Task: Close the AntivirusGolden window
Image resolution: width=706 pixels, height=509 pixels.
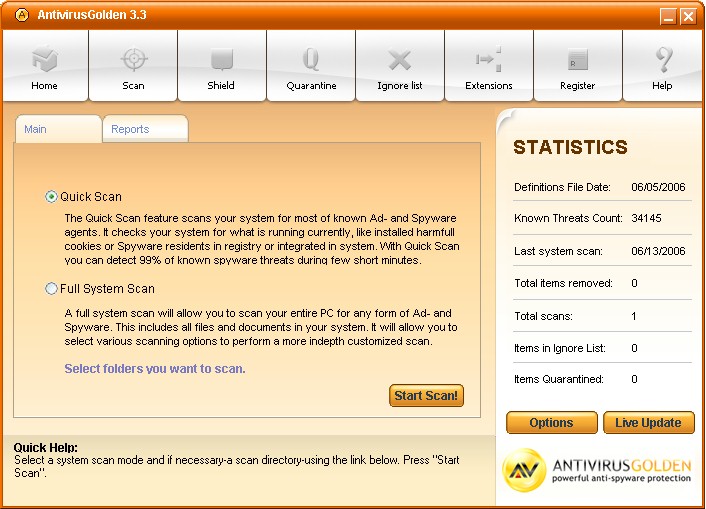Action: pyautogui.click(x=688, y=17)
